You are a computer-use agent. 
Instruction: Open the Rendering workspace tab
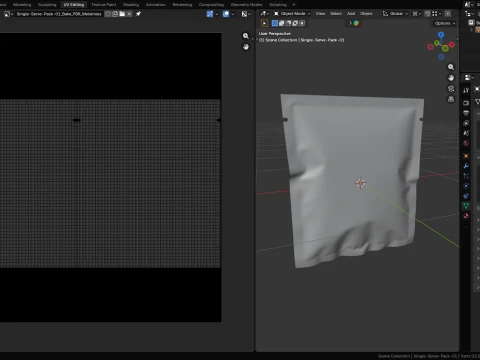[x=182, y=5]
